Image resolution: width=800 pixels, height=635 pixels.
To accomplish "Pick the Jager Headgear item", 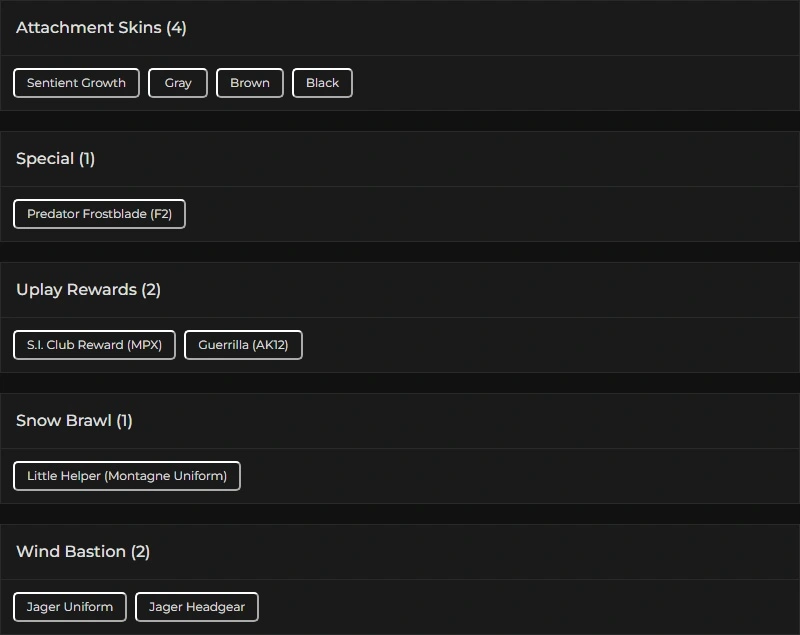I will pyautogui.click(x=197, y=607).
